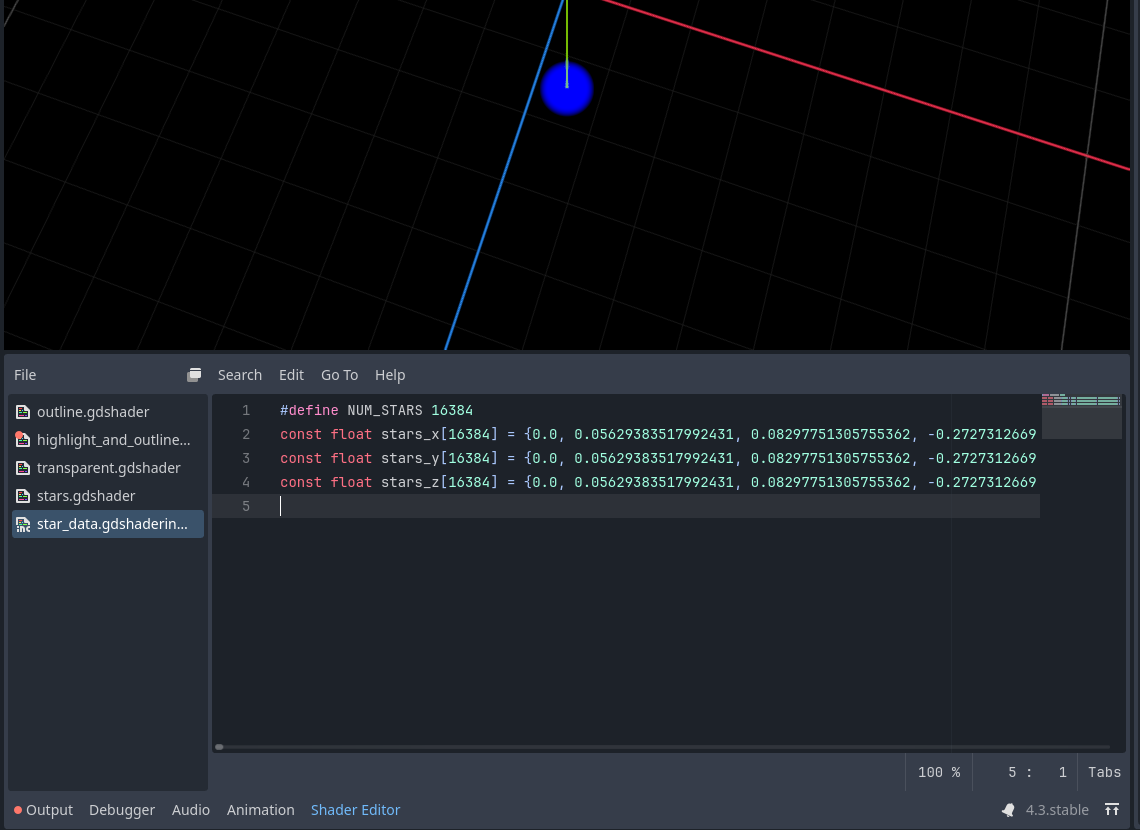Open the zoom level 100 % dropdown

[938, 772]
